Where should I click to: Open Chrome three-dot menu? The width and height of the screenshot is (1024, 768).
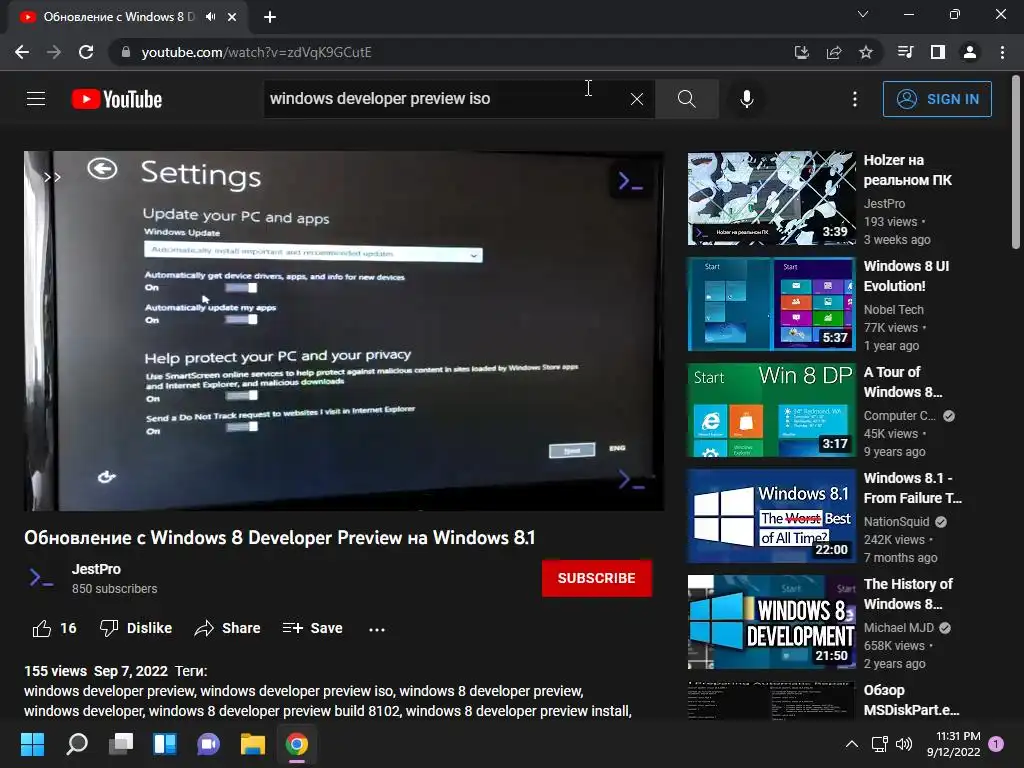click(1002, 52)
